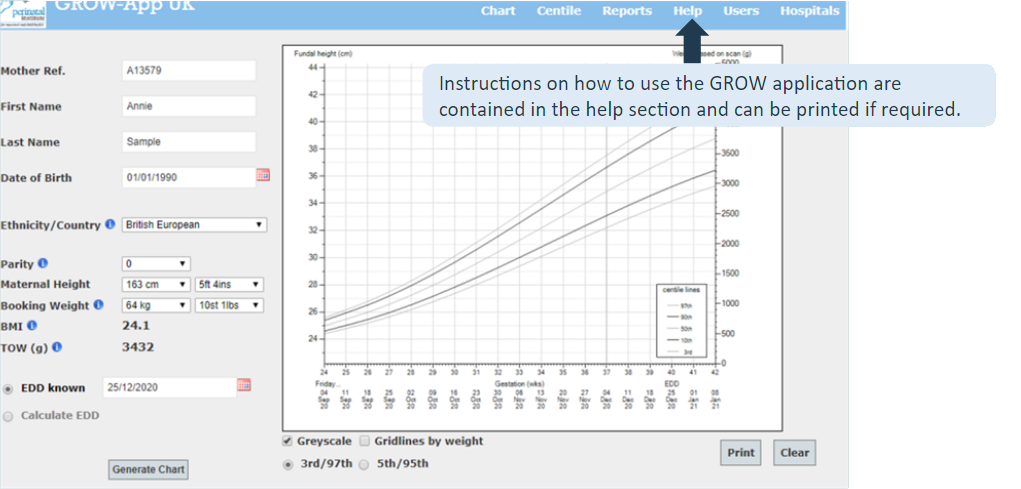
Task: Open the Hospitals menu
Action: point(809,11)
